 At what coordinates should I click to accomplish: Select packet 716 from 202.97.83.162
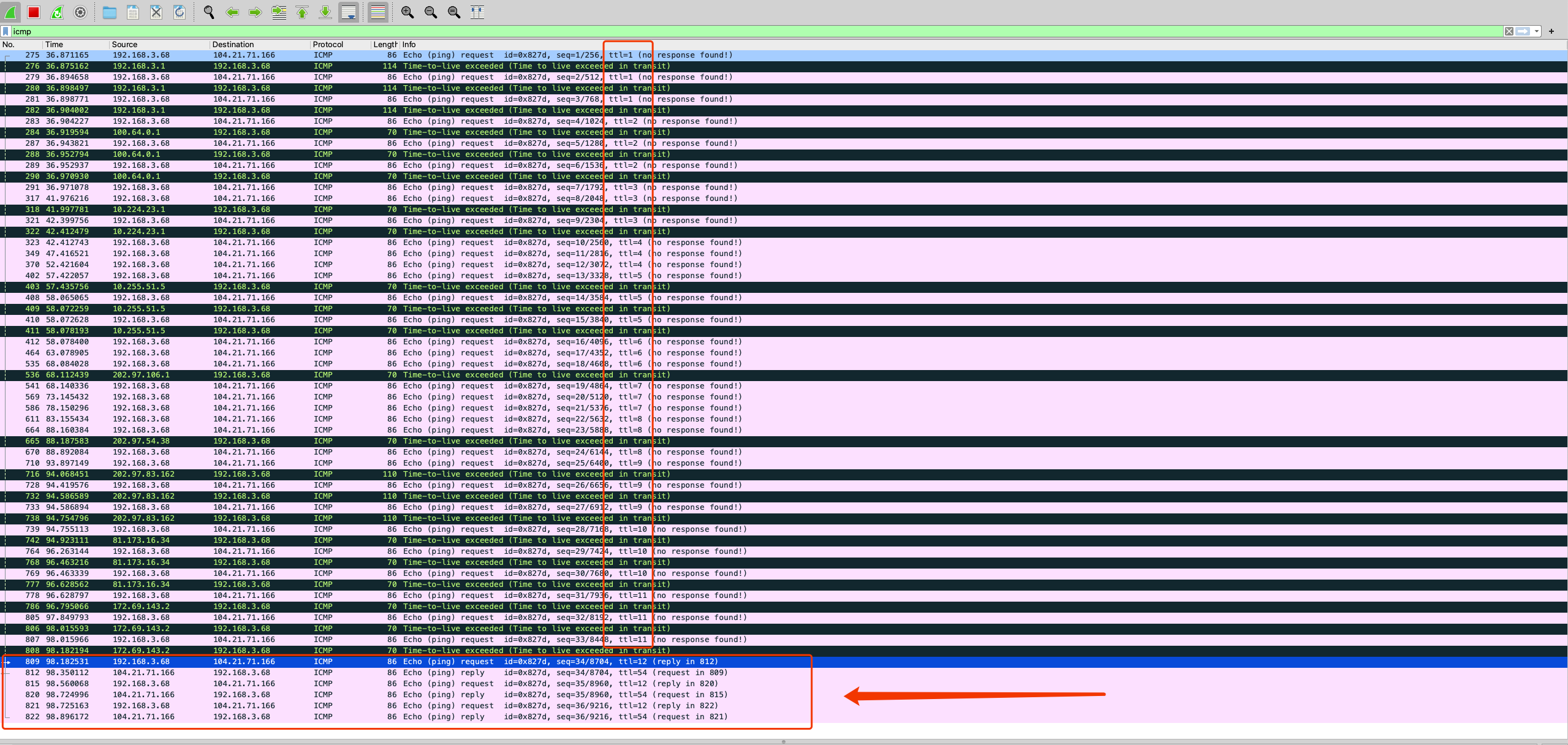point(784,474)
